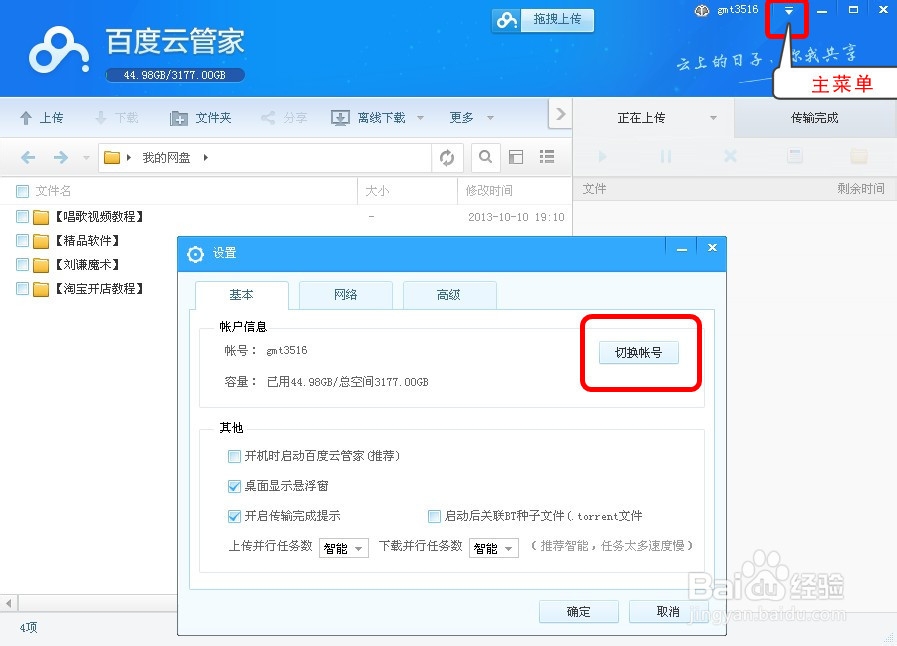Screen dimensions: 897x646
Task: Select the 【唱歌视频教程】 folder name
Action: coord(99,216)
